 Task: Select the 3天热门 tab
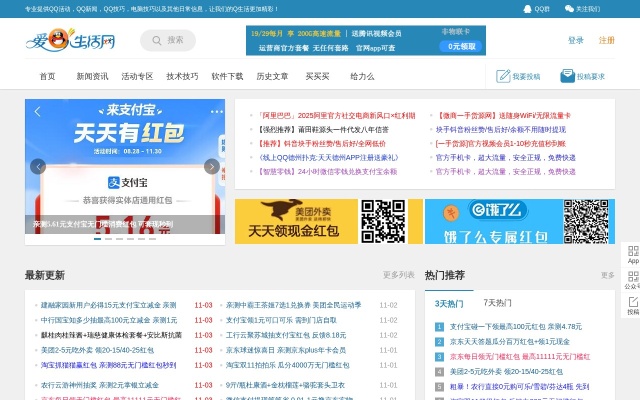point(449,303)
